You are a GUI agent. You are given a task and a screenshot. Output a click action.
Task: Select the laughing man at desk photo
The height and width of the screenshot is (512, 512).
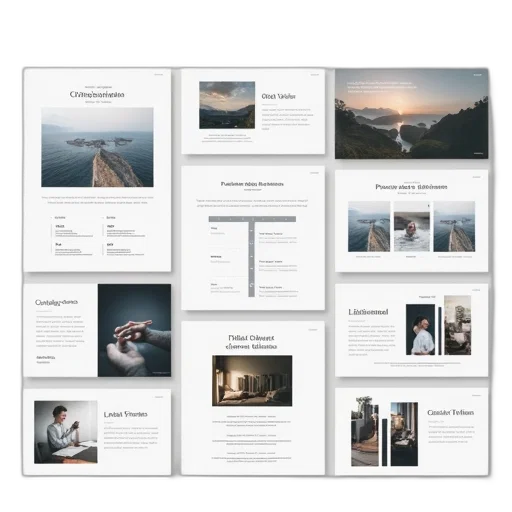(x=66, y=432)
